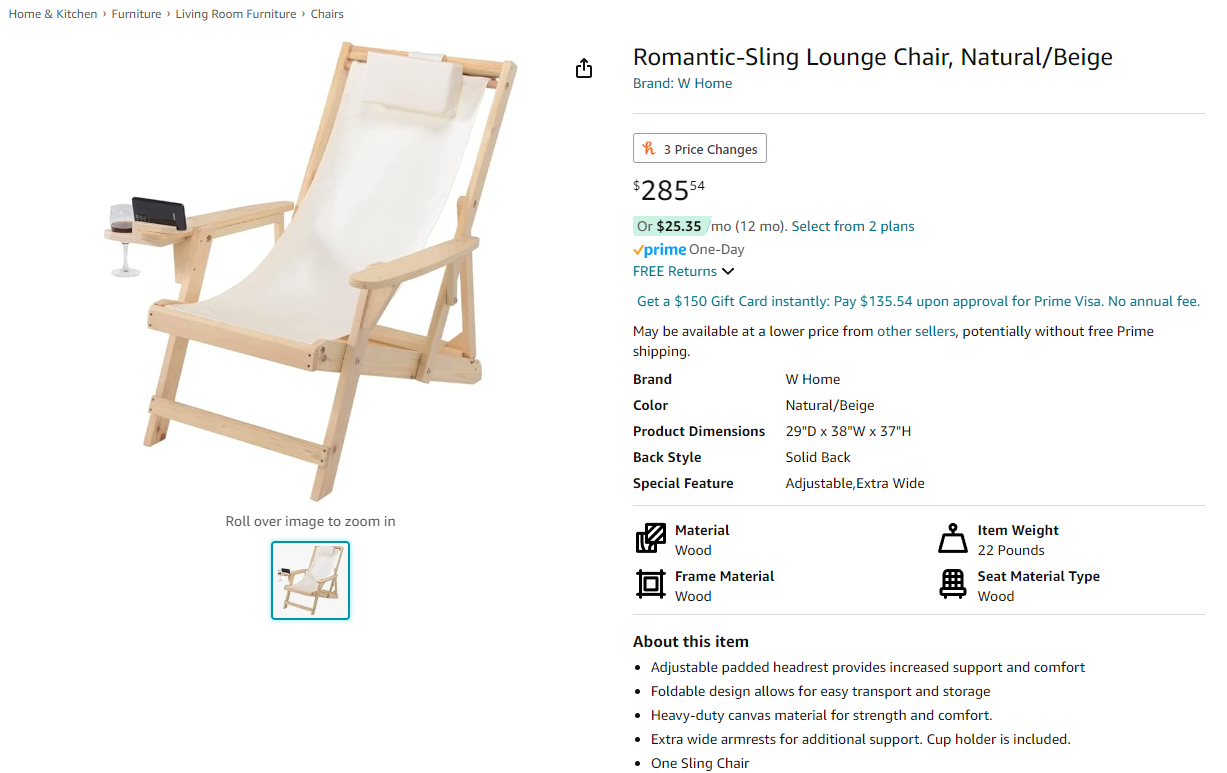
Task: Open the Chairs breadcrumb category
Action: pos(327,14)
